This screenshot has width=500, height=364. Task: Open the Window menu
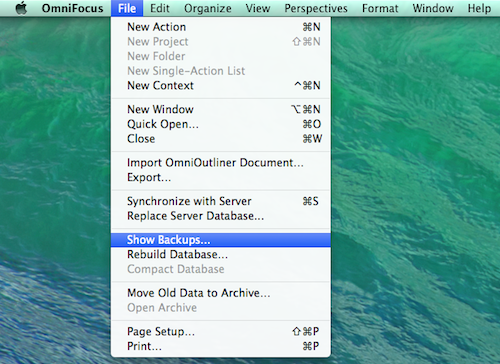tap(433, 8)
